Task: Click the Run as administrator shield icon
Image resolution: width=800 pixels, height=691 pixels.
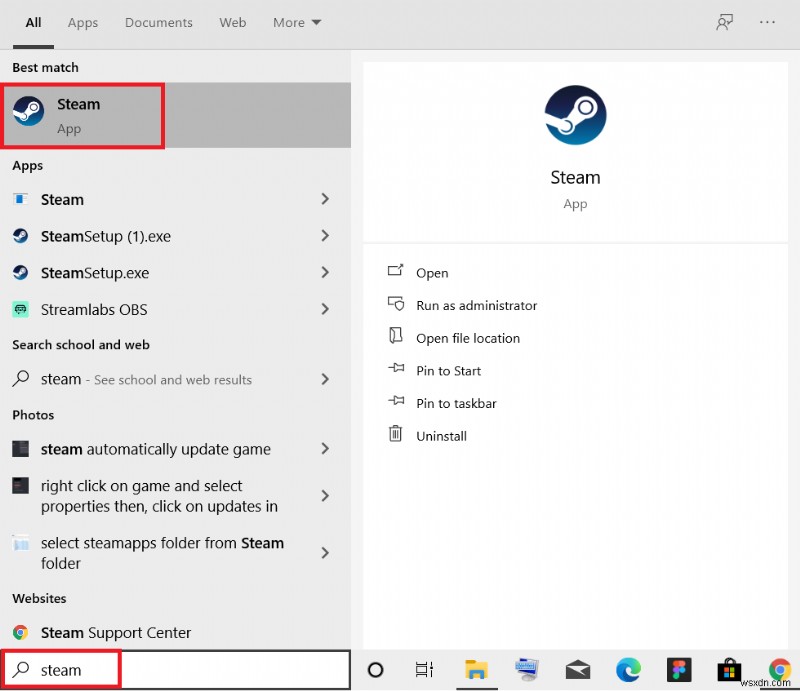Action: tap(396, 304)
